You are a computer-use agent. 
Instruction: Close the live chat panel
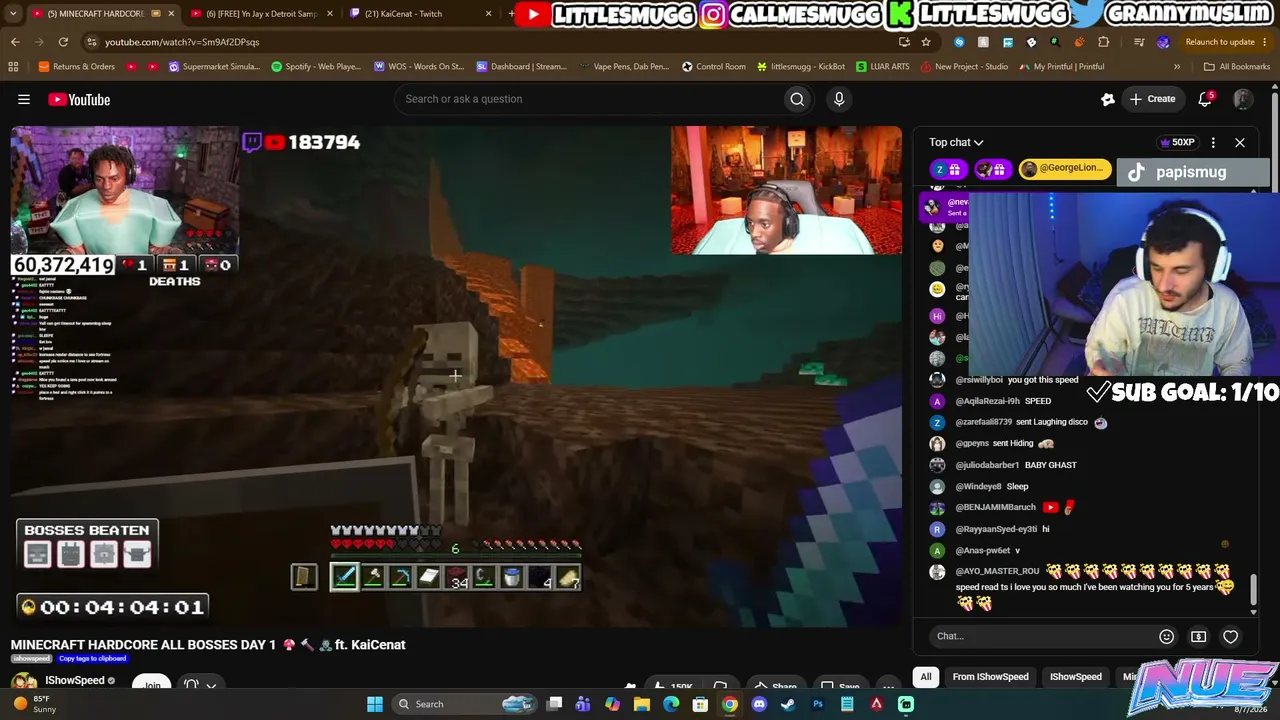[1240, 143]
